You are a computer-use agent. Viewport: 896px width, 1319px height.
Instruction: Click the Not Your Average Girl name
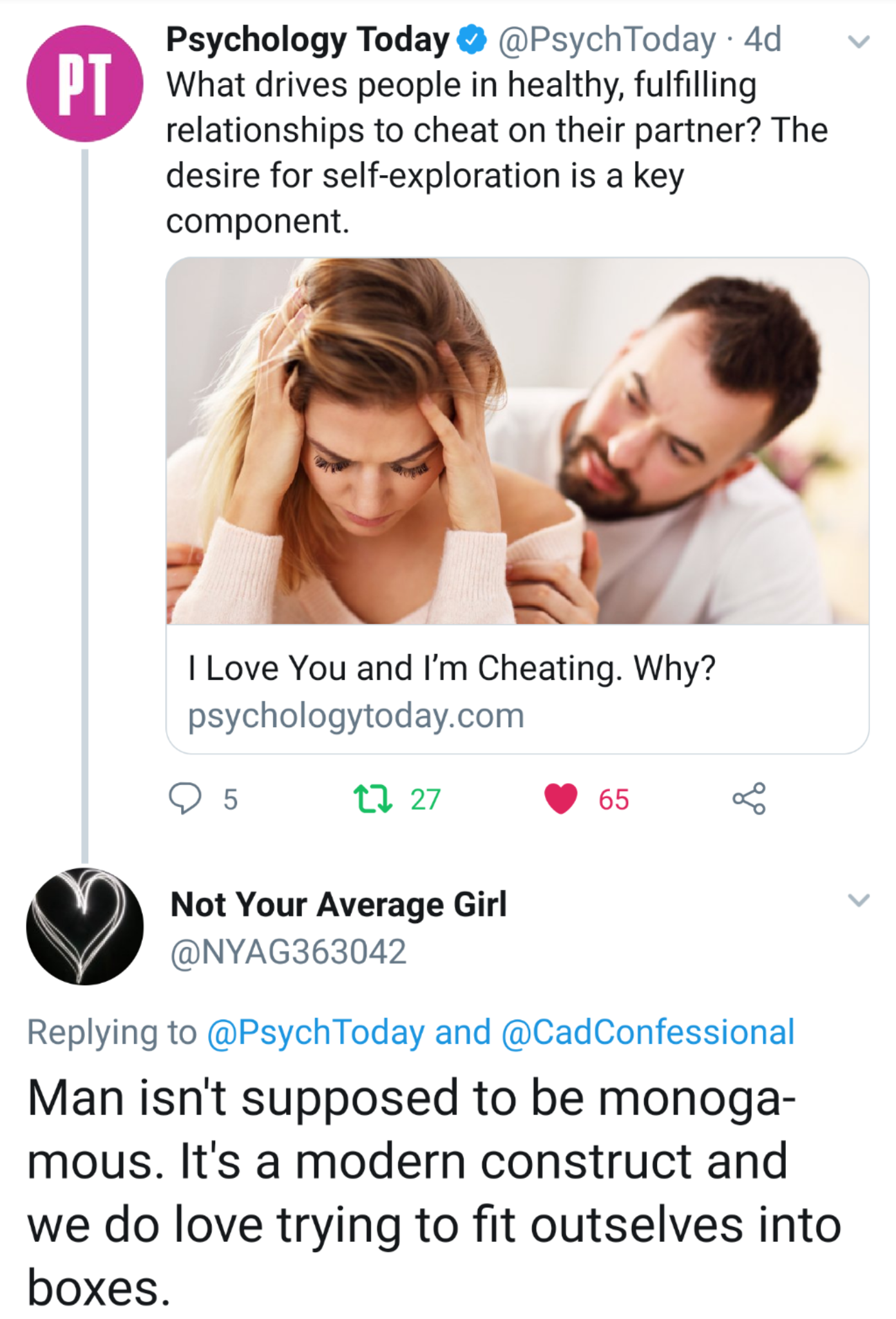coord(339,904)
